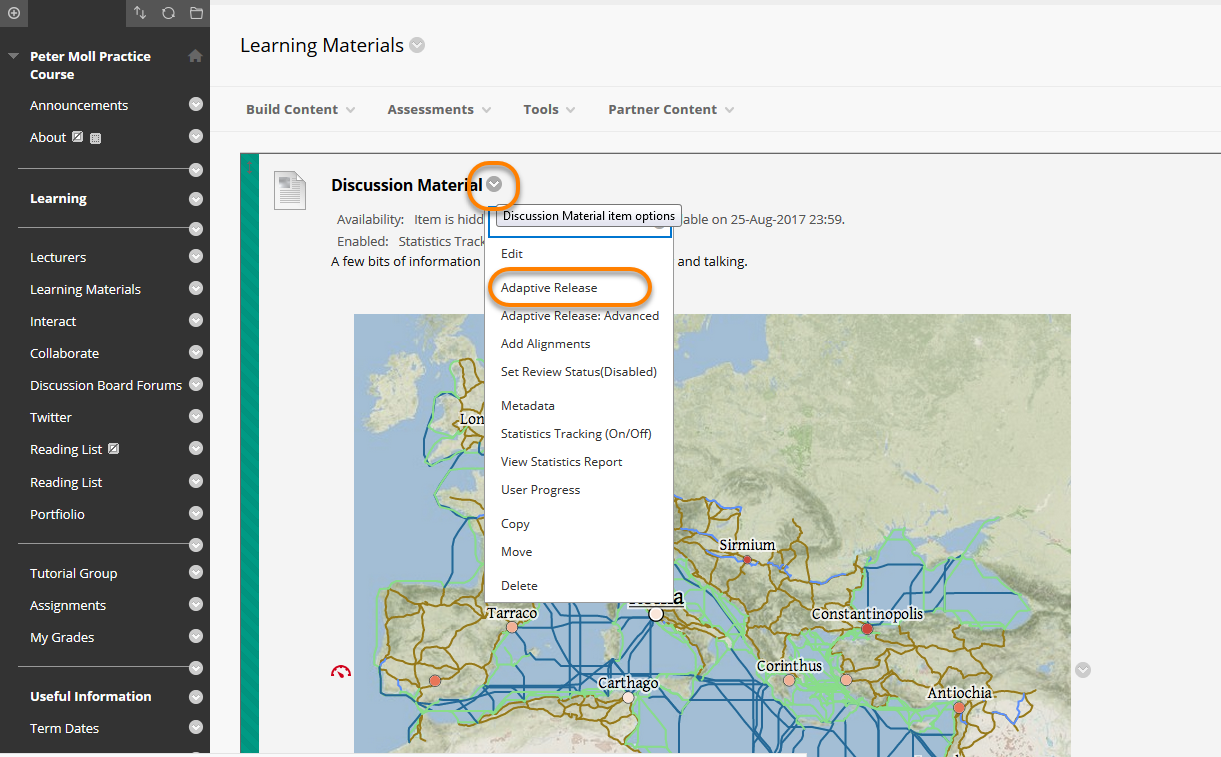Open options chevron for Tutorial Group

point(196,572)
